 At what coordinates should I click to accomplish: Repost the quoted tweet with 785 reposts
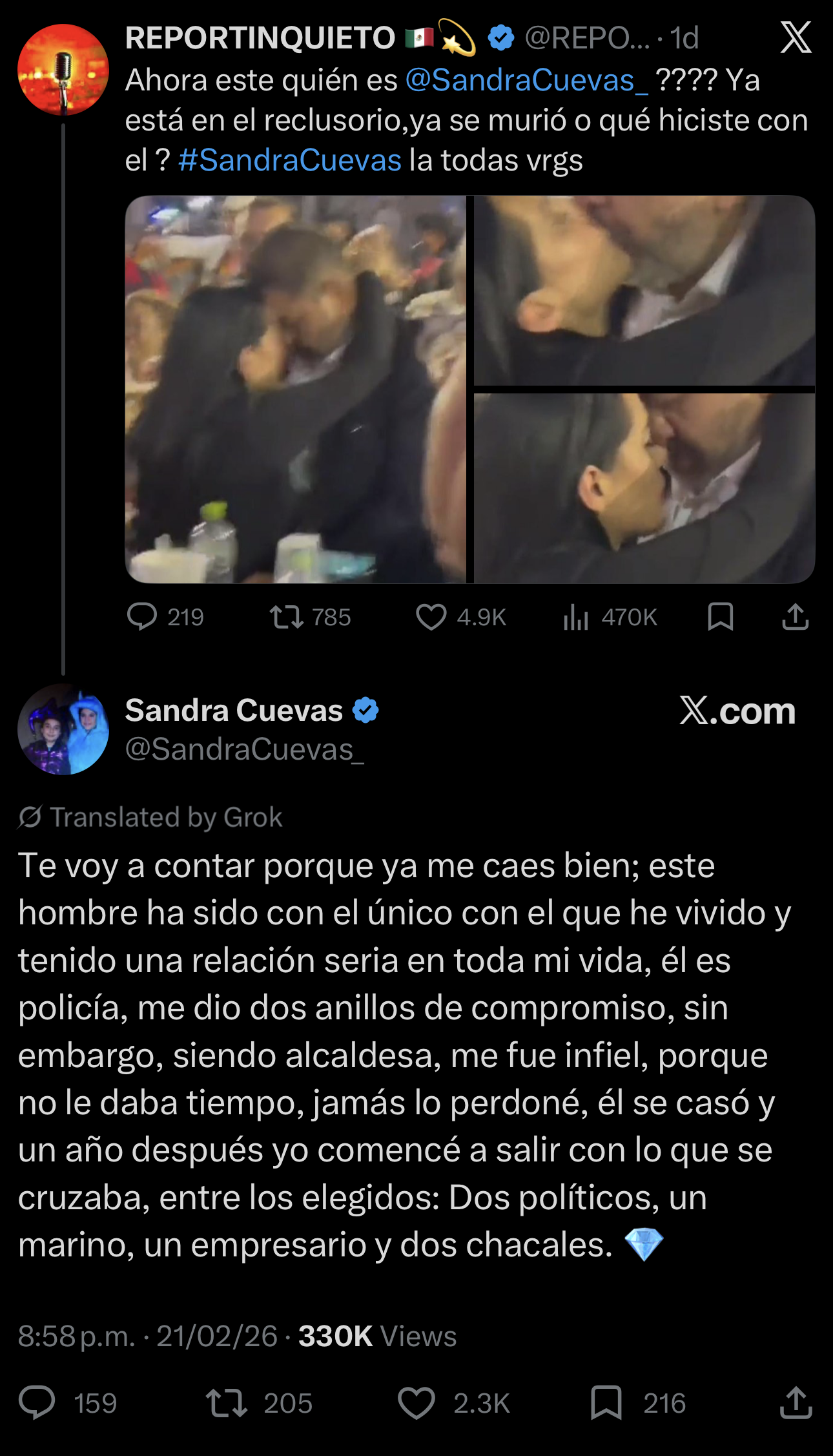click(287, 617)
